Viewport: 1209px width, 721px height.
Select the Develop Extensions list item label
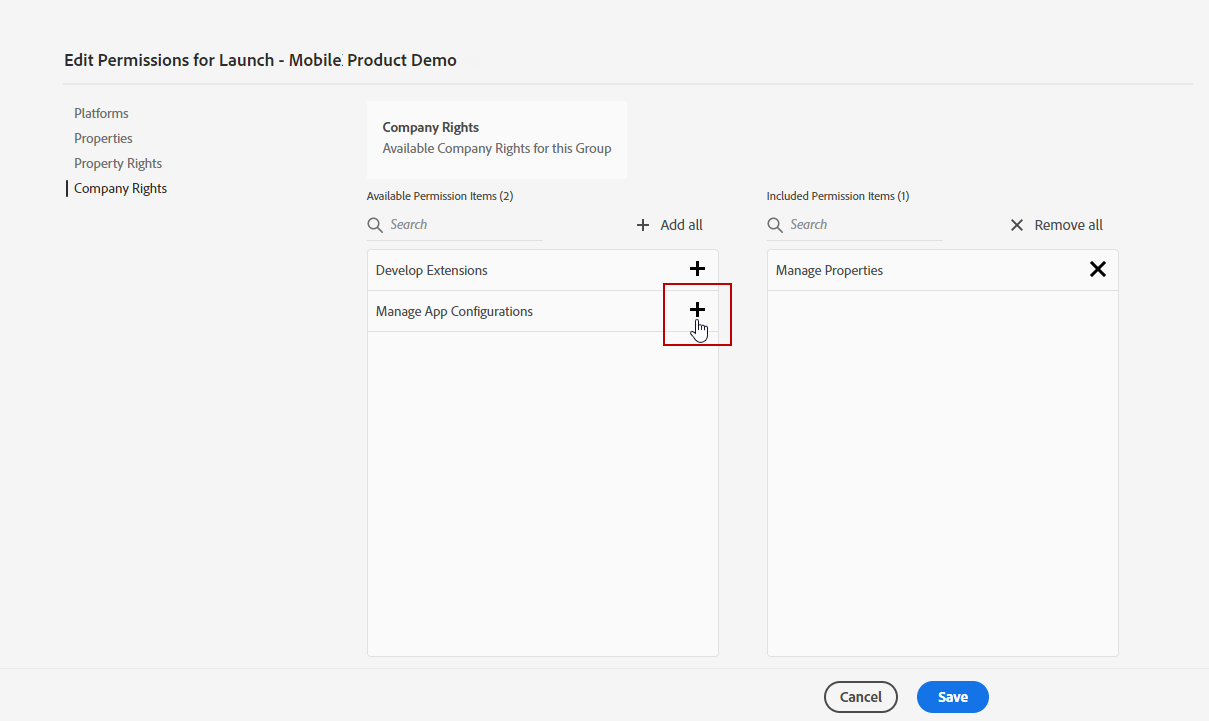click(x=432, y=270)
